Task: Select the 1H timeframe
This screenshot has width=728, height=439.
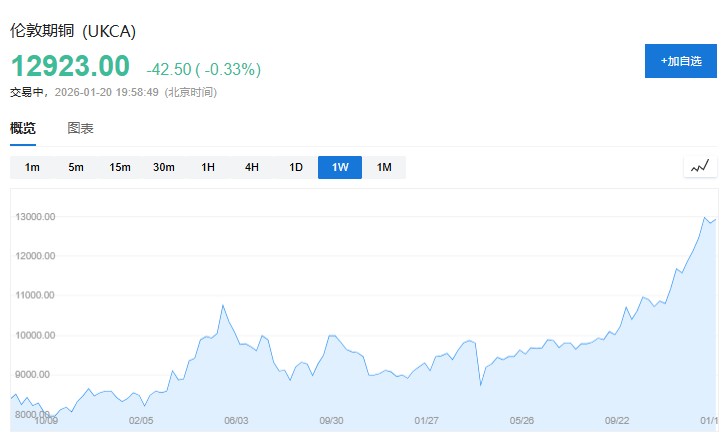Action: [x=208, y=167]
